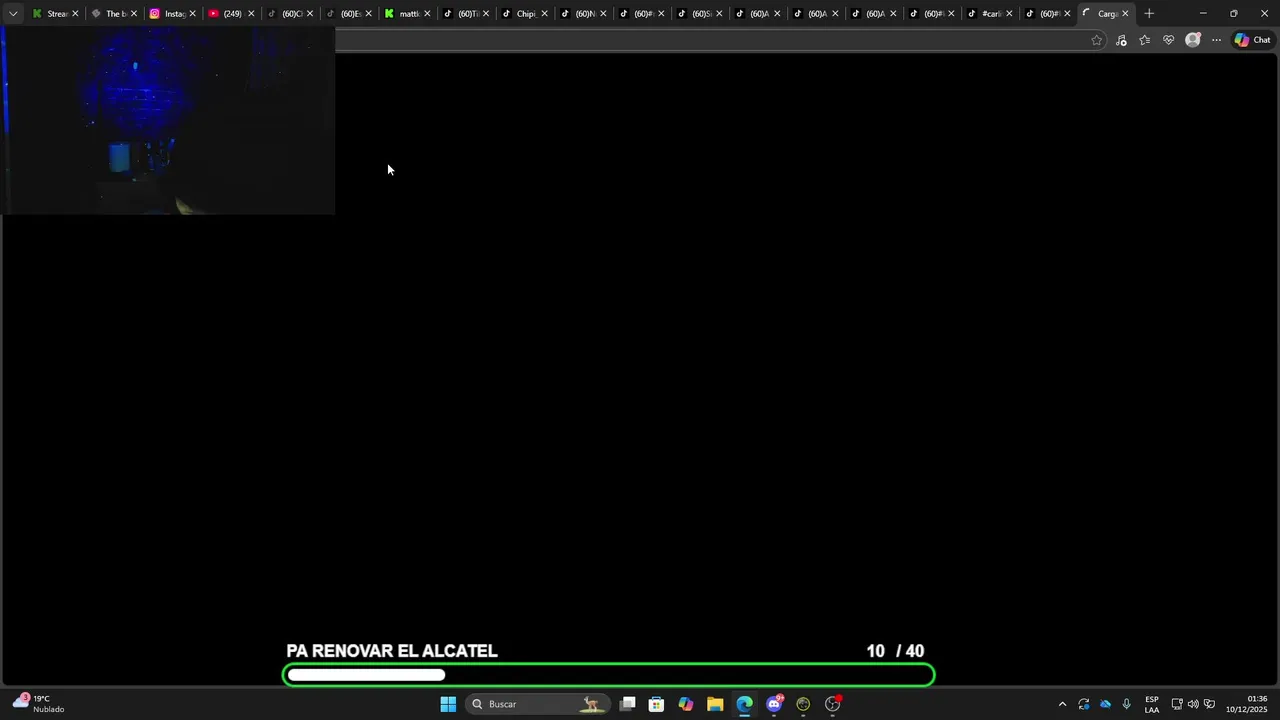The height and width of the screenshot is (720, 1280).
Task: Open Browser essentials heart icon
Action: click(1169, 40)
